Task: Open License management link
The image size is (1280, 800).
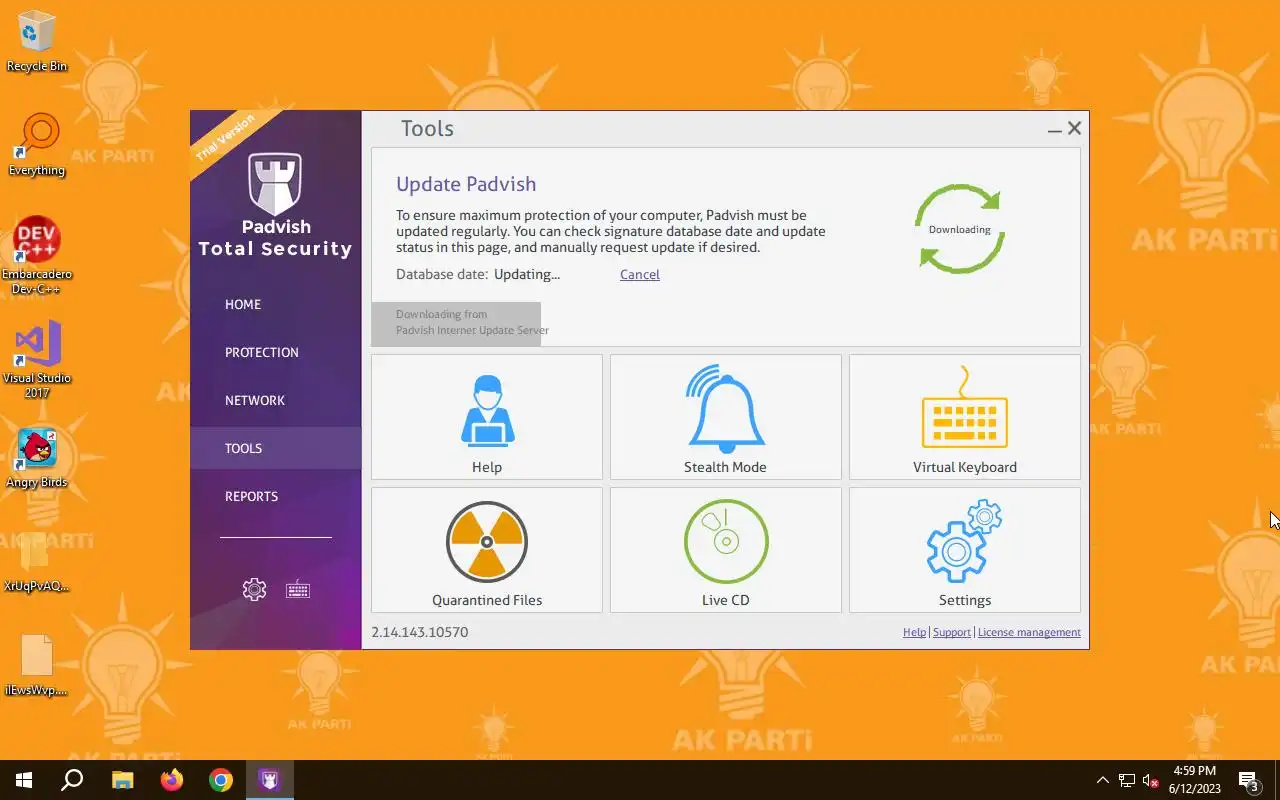Action: (1029, 632)
